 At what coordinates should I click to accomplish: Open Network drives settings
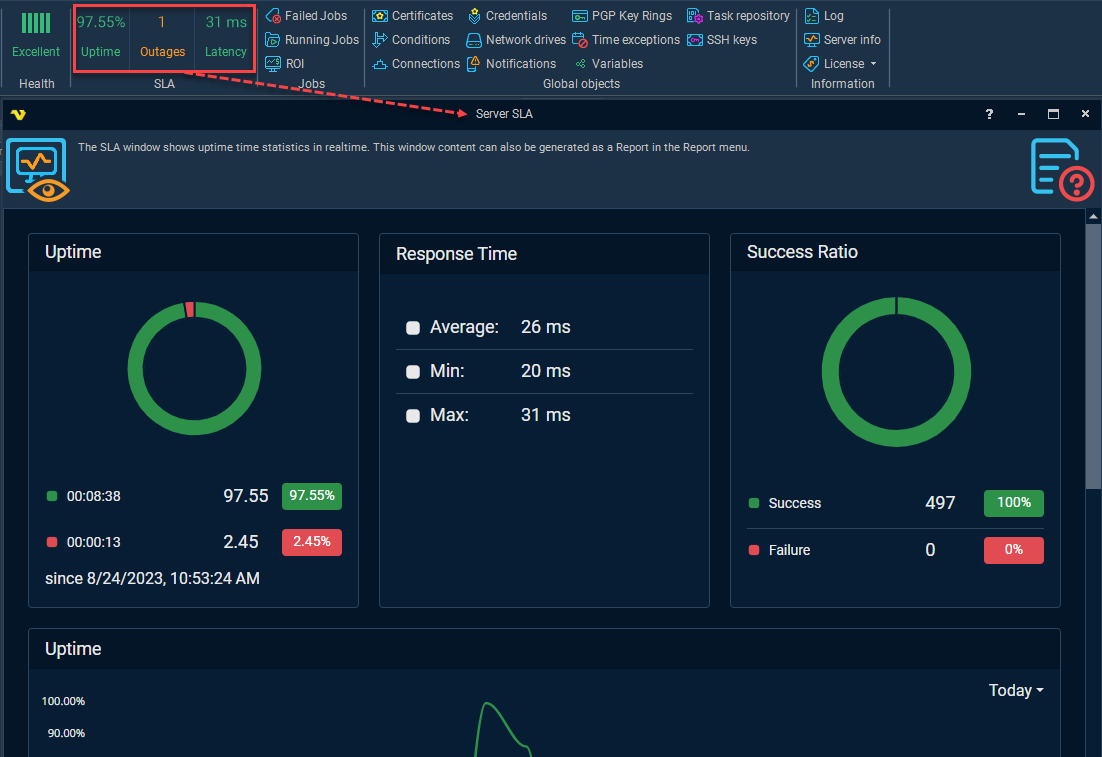pos(474,40)
